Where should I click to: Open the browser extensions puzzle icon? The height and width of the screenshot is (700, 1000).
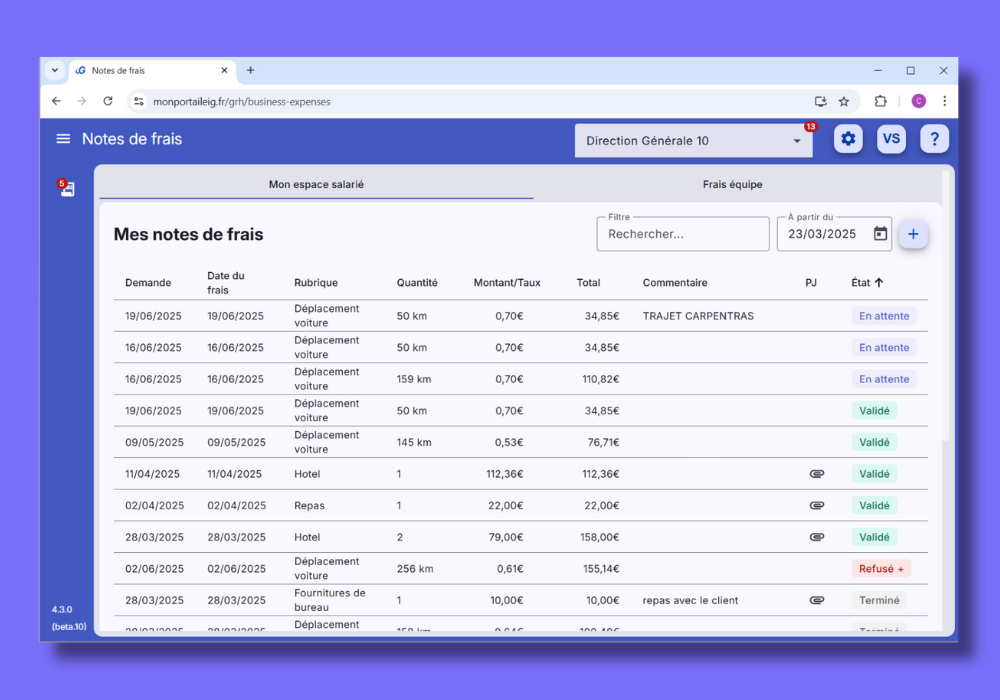tap(880, 101)
